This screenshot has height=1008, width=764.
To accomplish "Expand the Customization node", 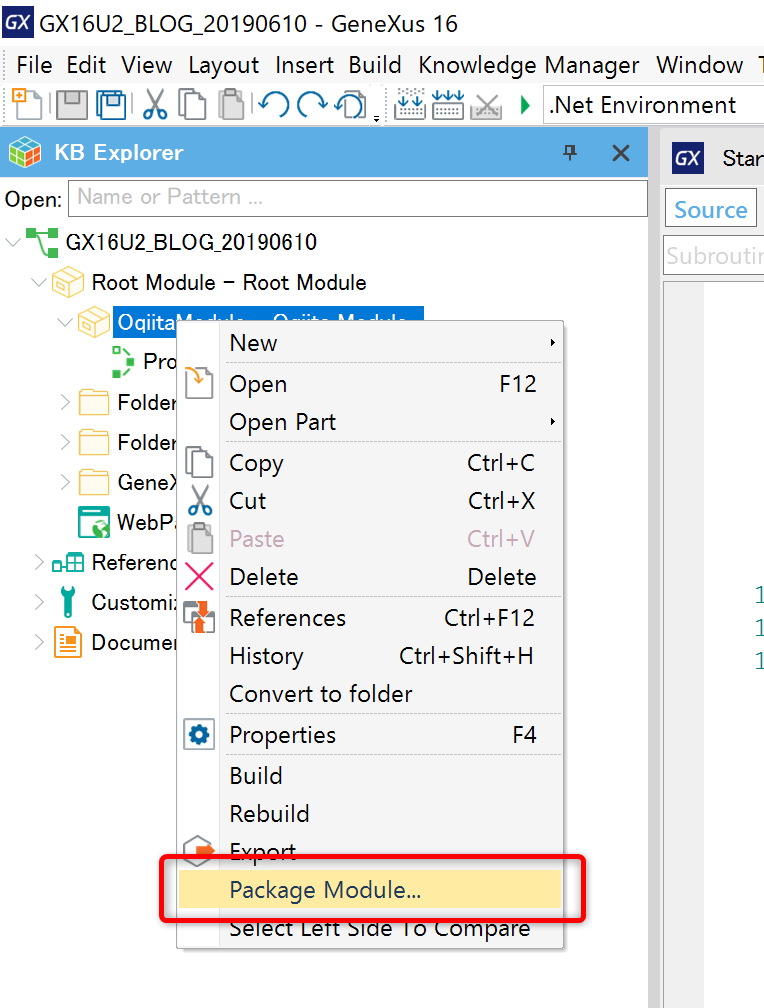I will point(39,602).
